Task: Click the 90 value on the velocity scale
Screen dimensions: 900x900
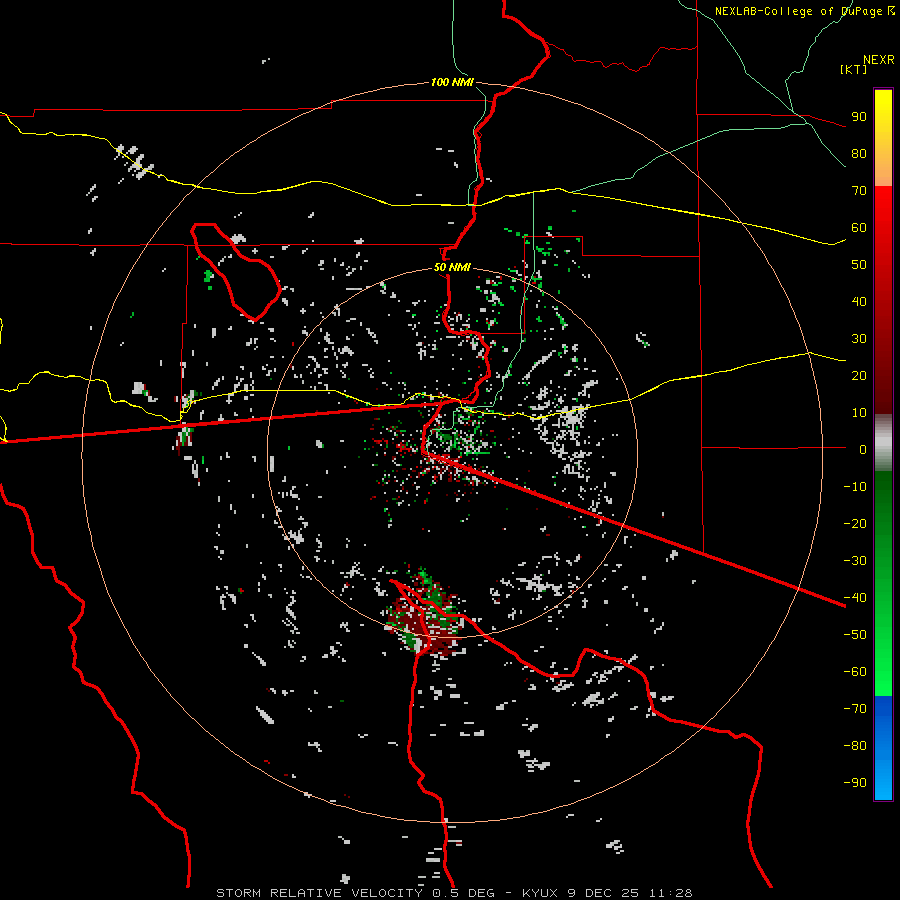Action: 859,117
